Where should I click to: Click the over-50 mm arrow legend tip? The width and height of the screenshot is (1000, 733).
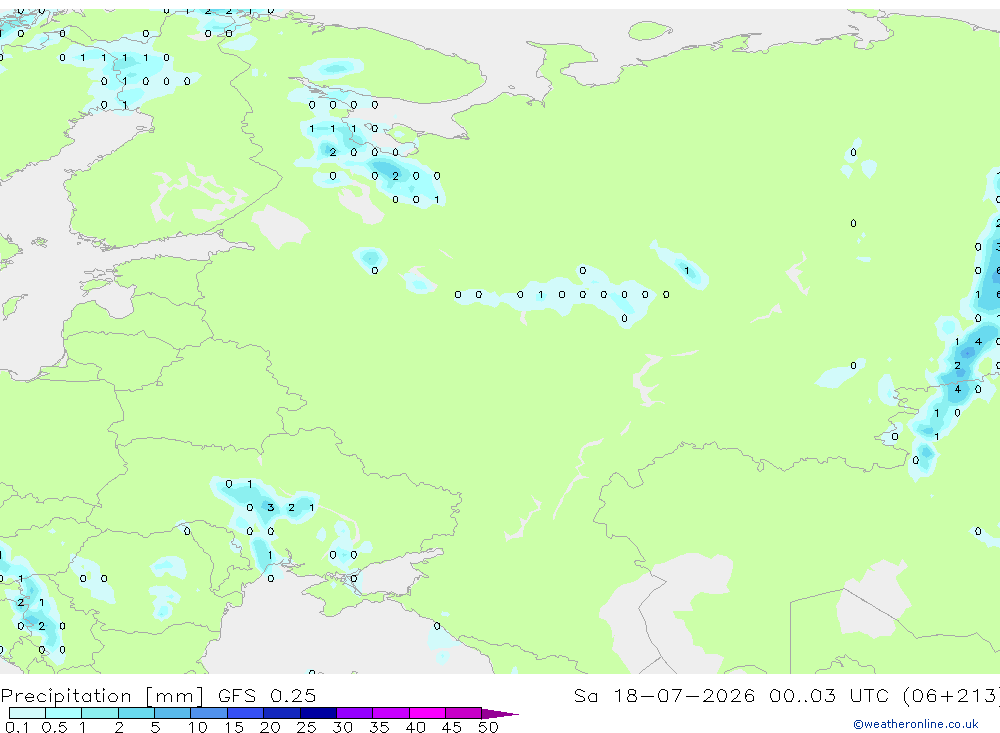click(501, 713)
